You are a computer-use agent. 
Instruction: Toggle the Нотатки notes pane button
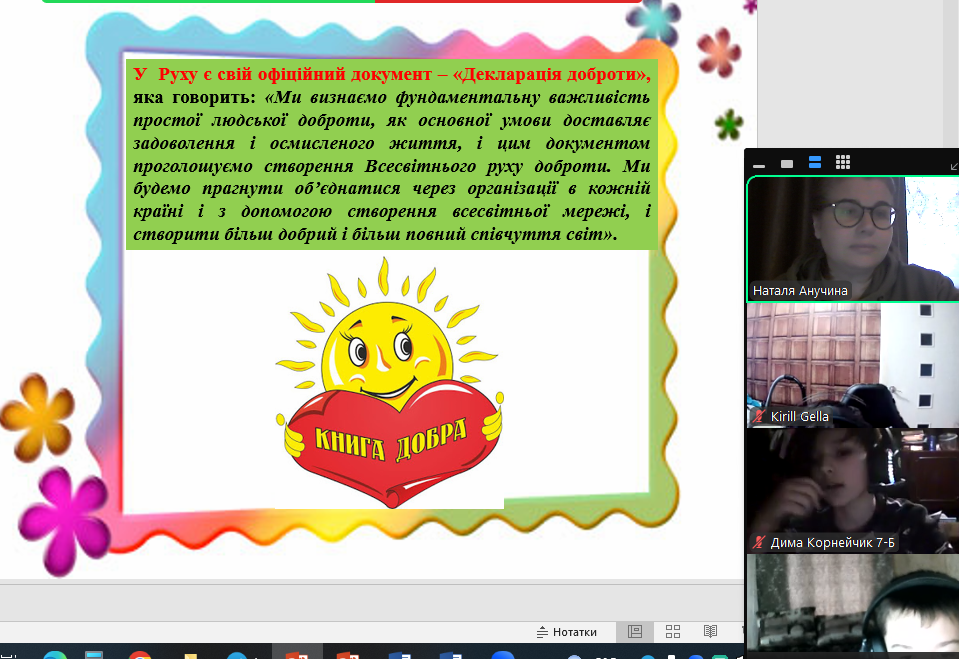[x=566, y=632]
